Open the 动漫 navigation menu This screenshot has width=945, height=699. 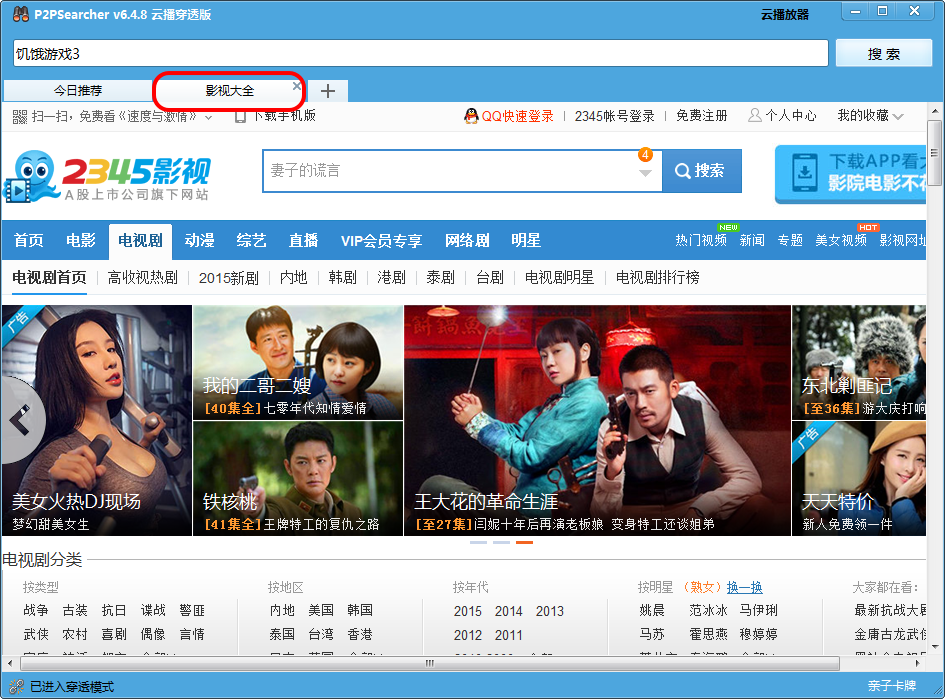click(199, 240)
